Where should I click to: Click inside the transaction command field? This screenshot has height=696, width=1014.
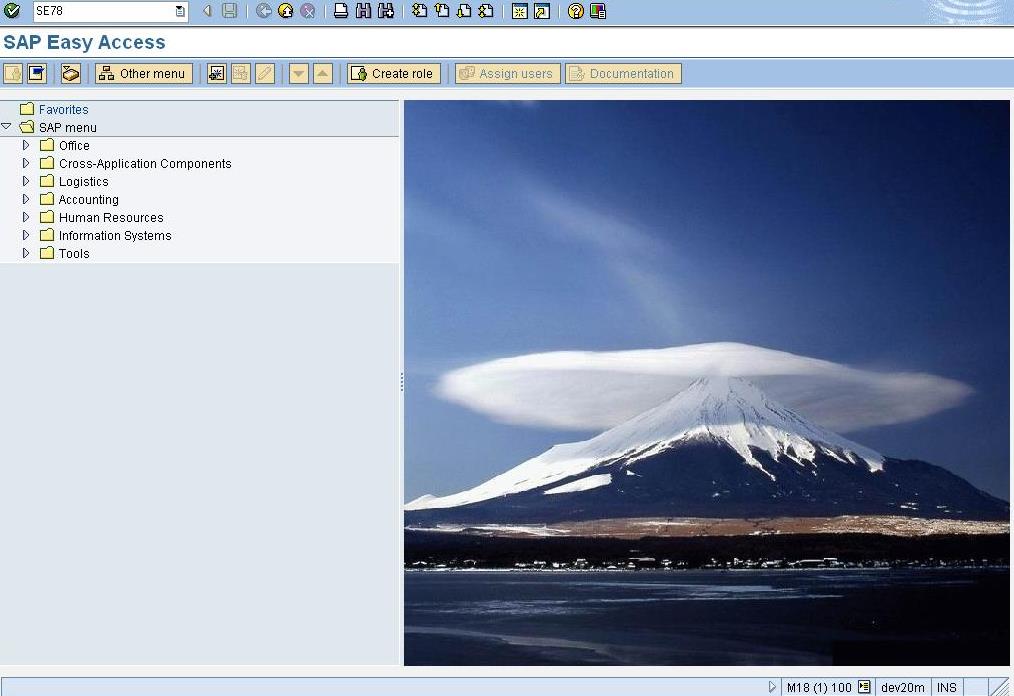pos(100,11)
